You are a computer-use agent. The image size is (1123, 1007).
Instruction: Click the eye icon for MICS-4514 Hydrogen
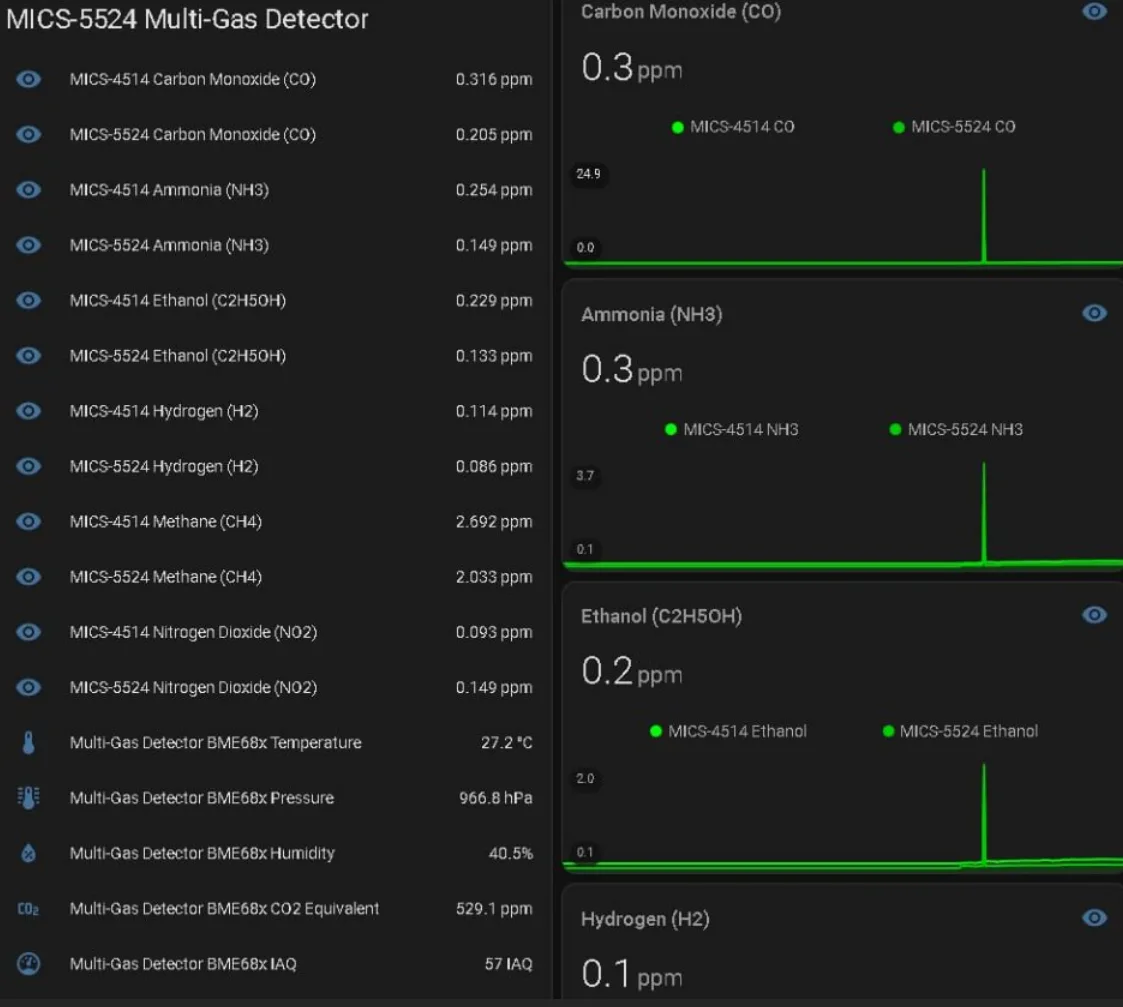[x=29, y=410]
